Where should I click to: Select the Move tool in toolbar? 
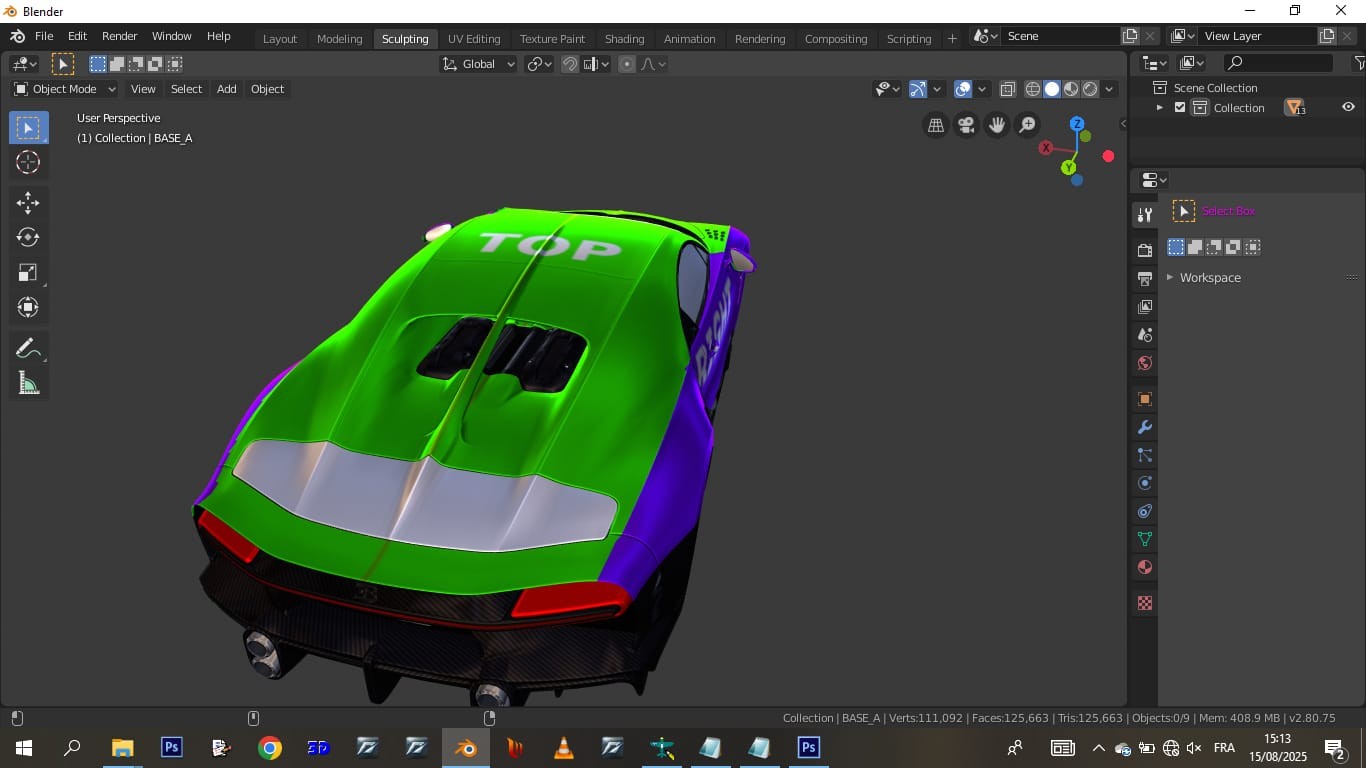28,203
